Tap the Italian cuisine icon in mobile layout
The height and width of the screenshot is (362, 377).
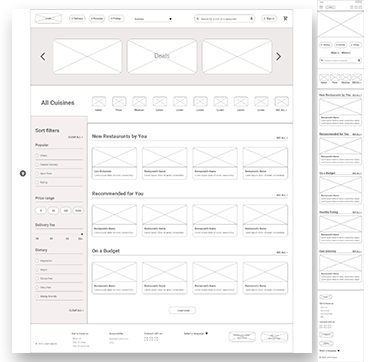(x=324, y=77)
